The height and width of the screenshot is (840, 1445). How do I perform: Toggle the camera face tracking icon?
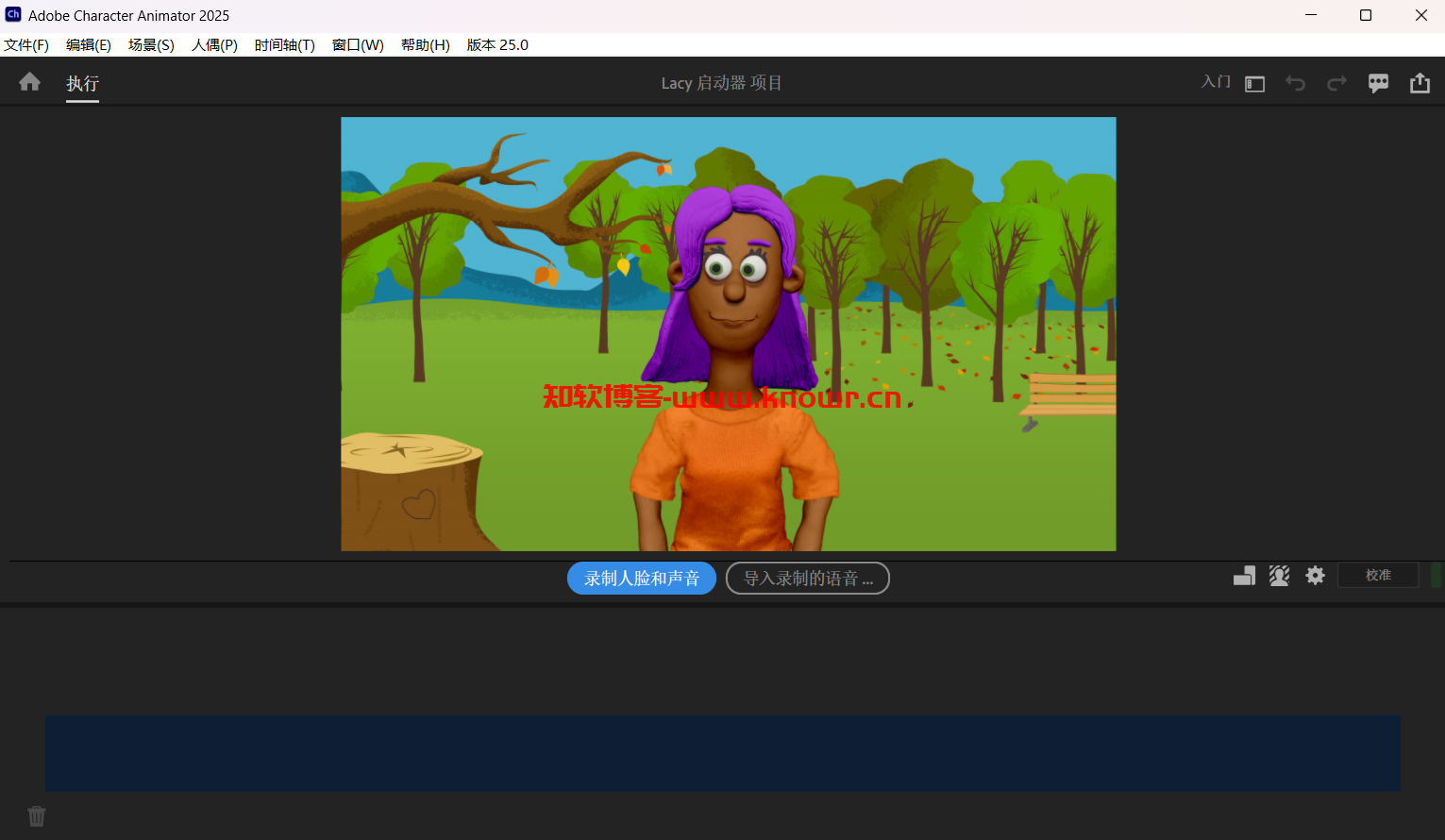pos(1279,576)
